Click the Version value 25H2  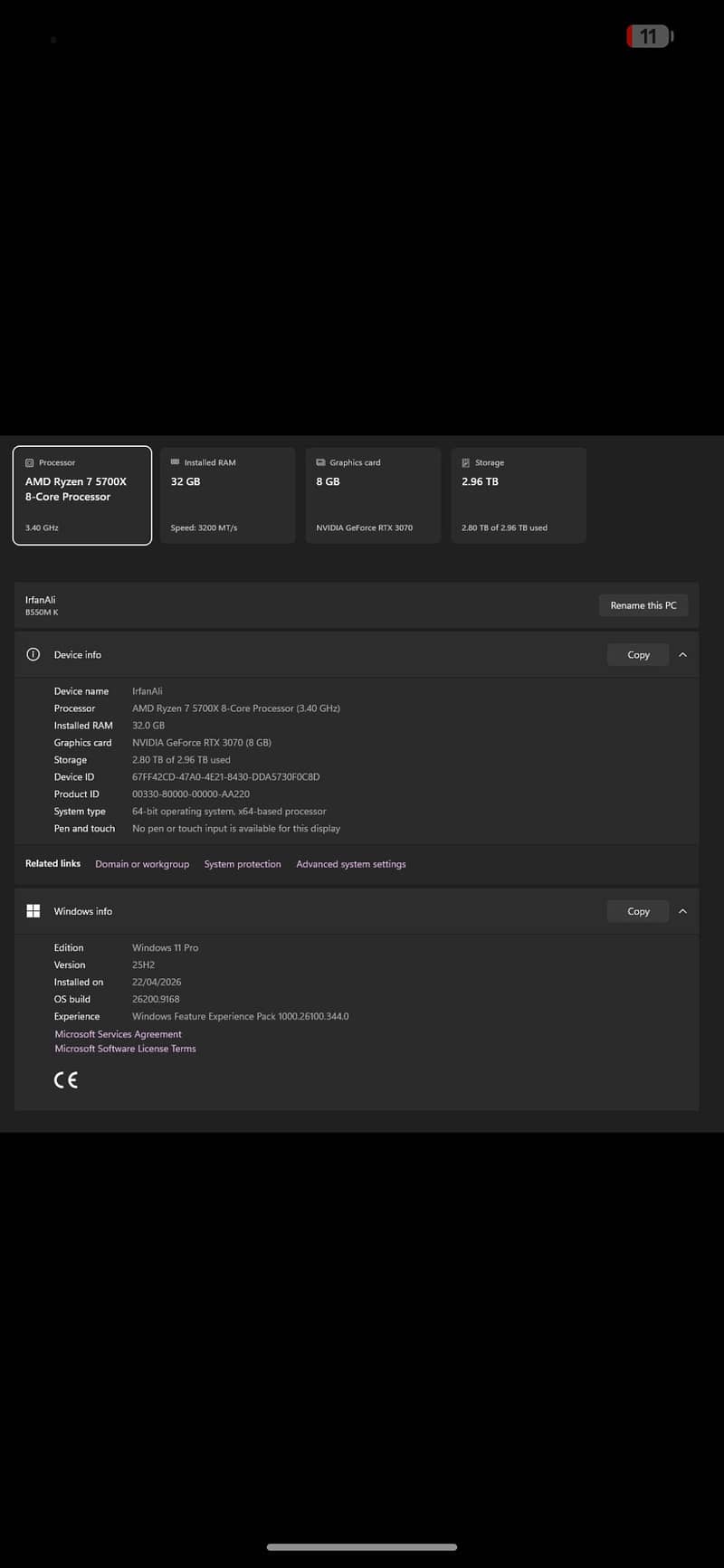[x=143, y=965]
